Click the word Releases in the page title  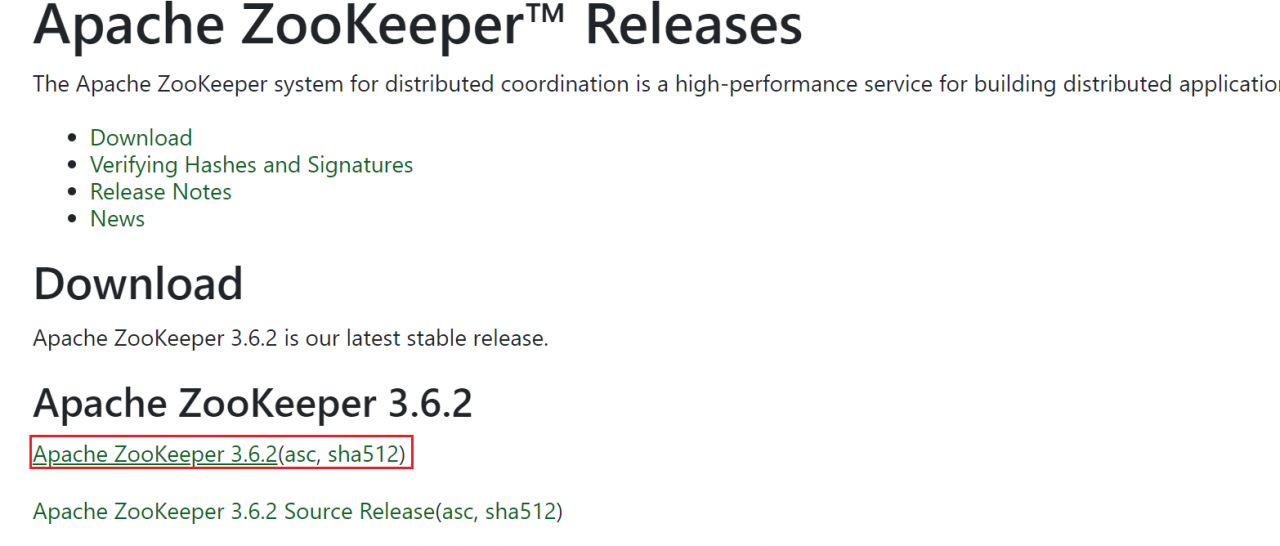click(693, 26)
